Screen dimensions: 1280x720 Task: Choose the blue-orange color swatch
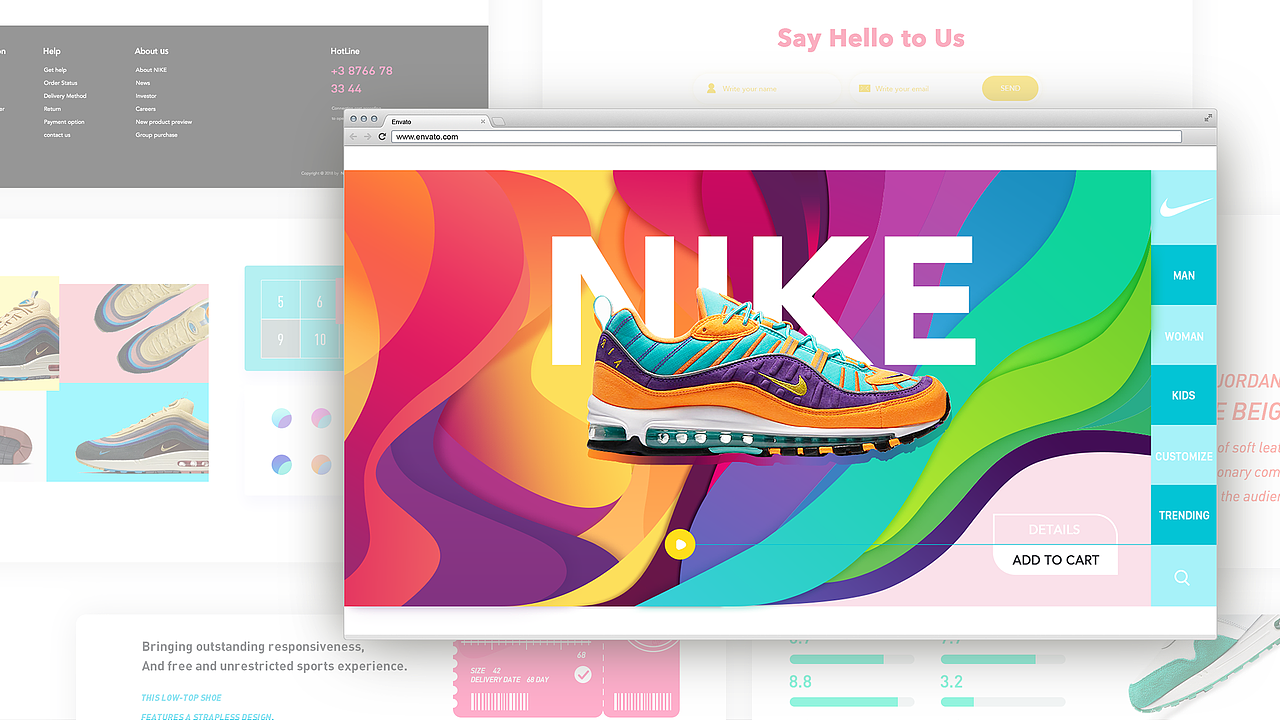(x=321, y=465)
